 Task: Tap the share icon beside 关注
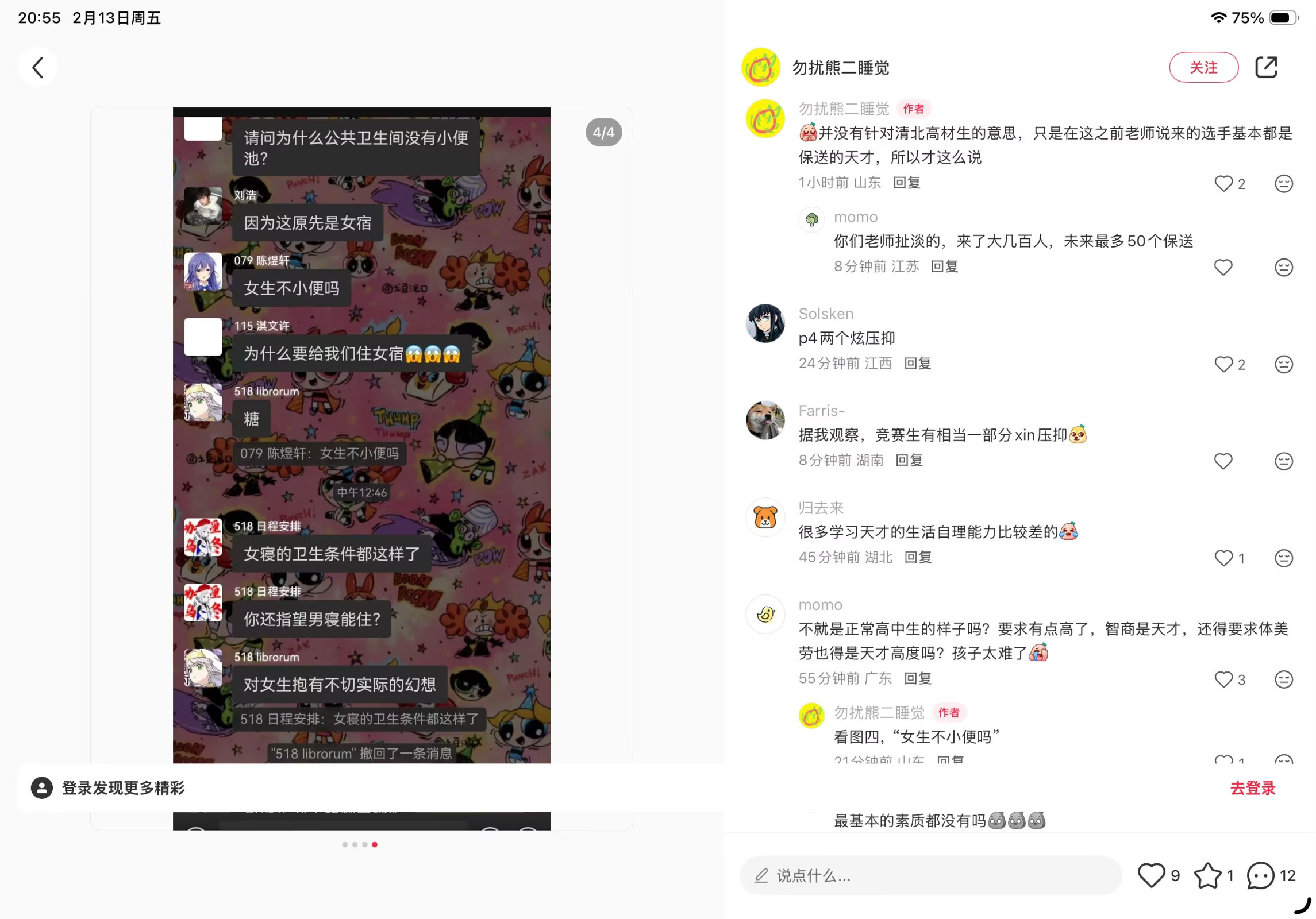[x=1266, y=67]
